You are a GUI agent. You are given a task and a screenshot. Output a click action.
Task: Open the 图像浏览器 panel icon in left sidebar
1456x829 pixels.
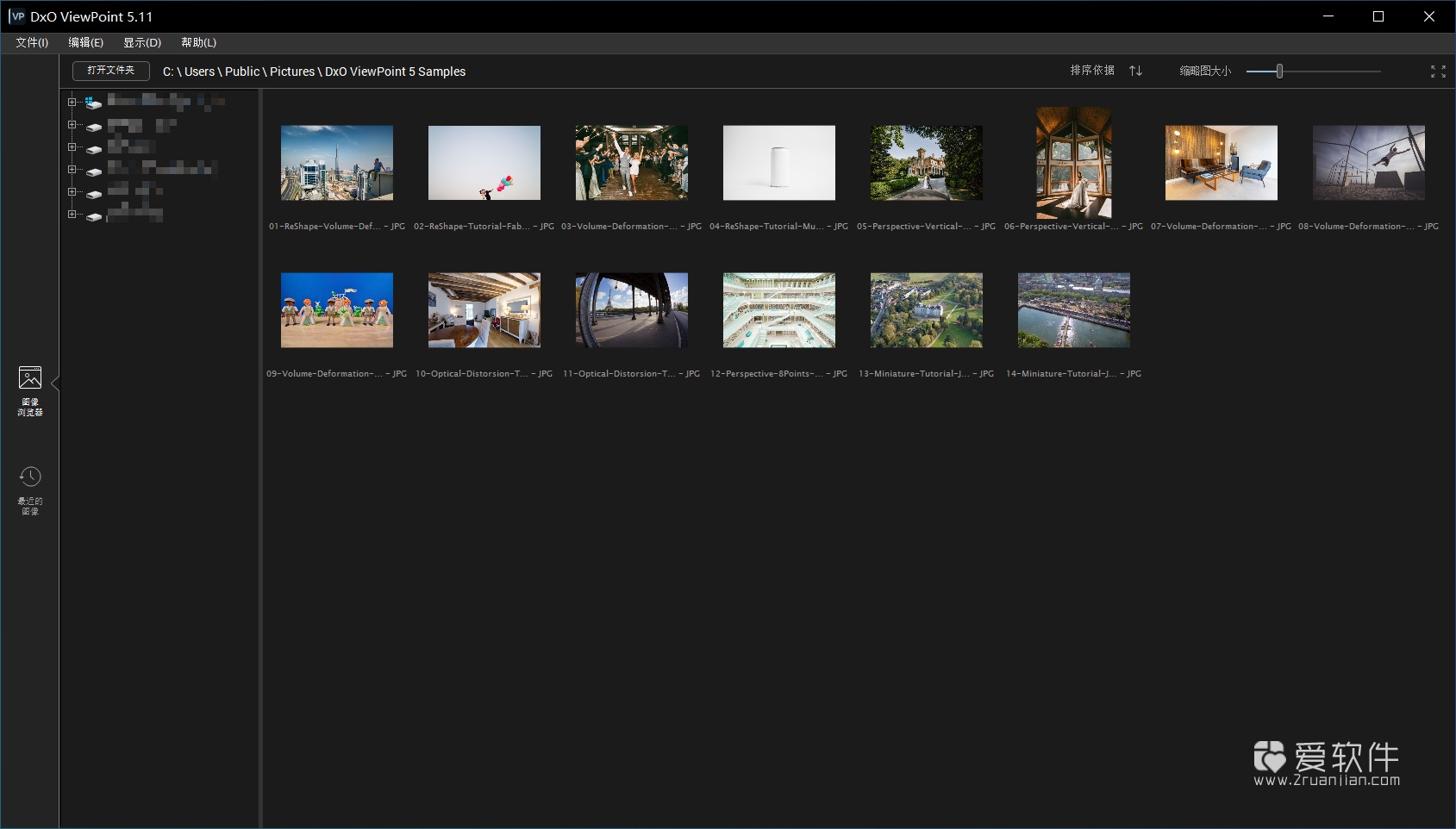(x=29, y=377)
